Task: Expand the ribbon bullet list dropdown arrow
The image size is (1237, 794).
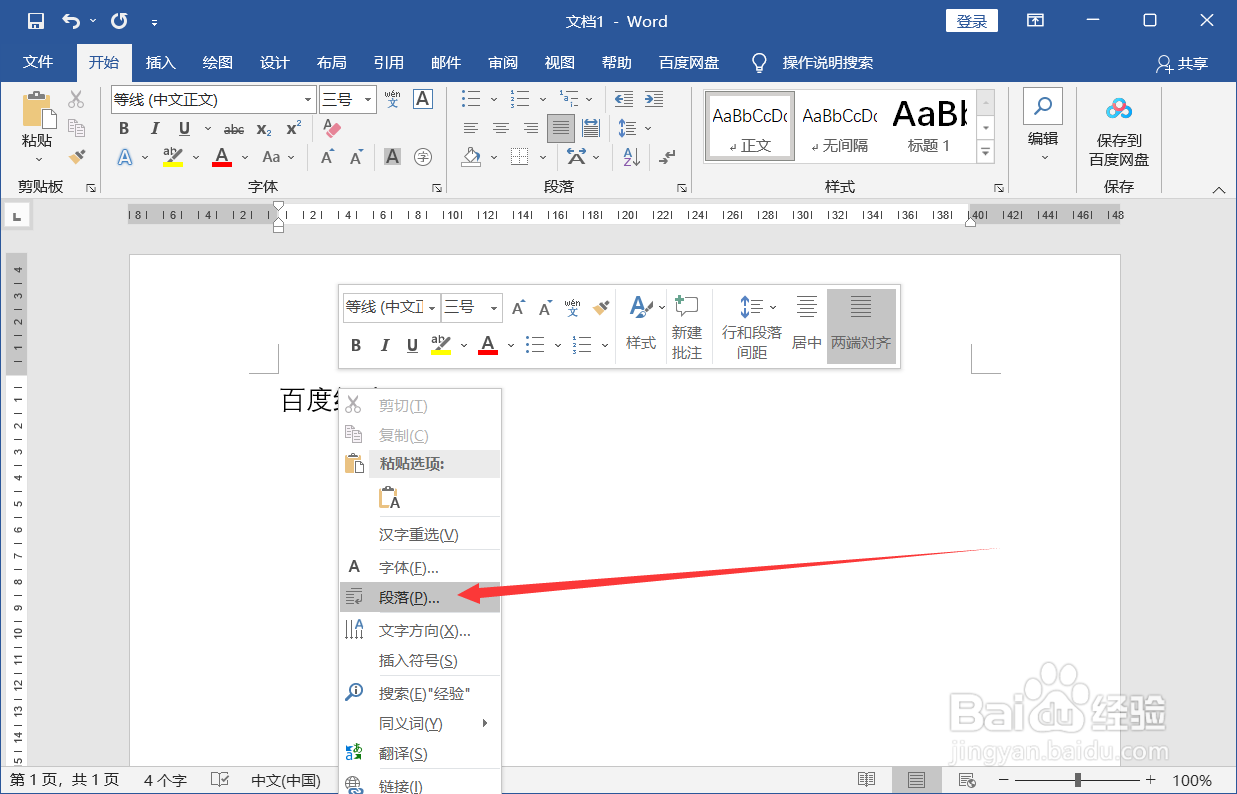Action: (x=492, y=99)
